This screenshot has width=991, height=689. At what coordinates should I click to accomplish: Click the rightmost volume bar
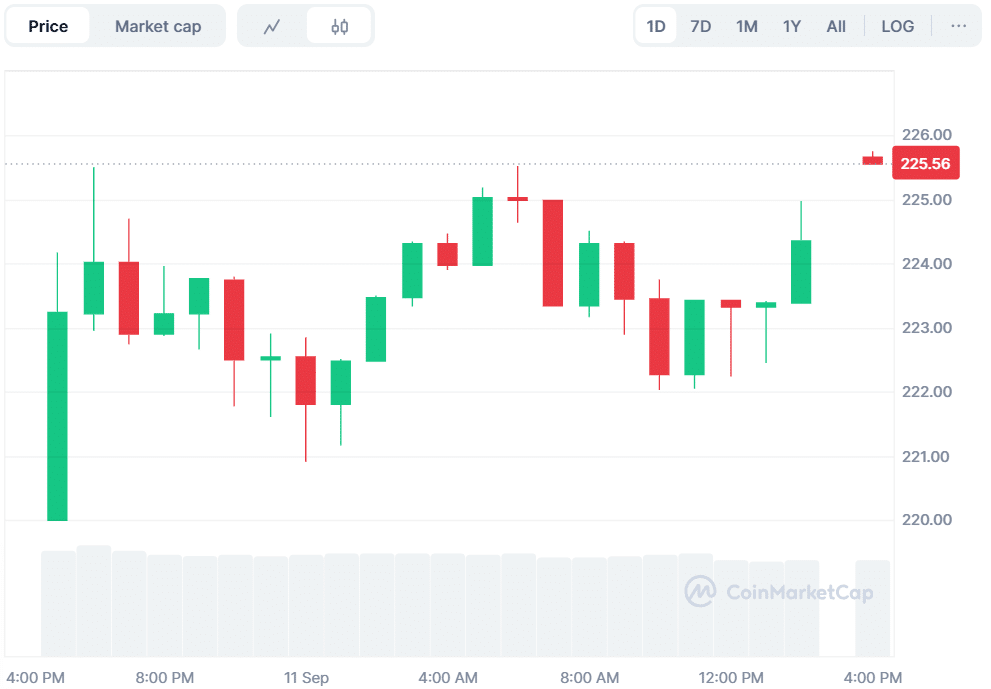[x=872, y=608]
